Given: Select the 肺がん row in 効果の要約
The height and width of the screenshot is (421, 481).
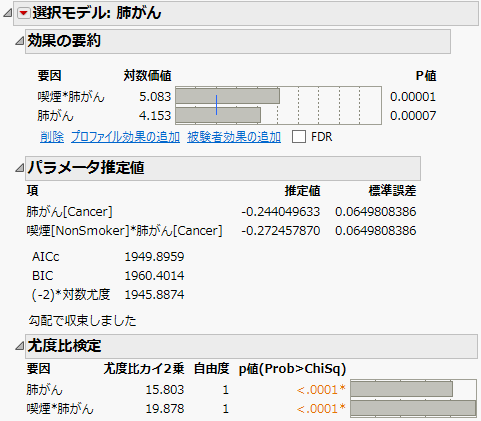Looking at the screenshot, I should point(55,116).
